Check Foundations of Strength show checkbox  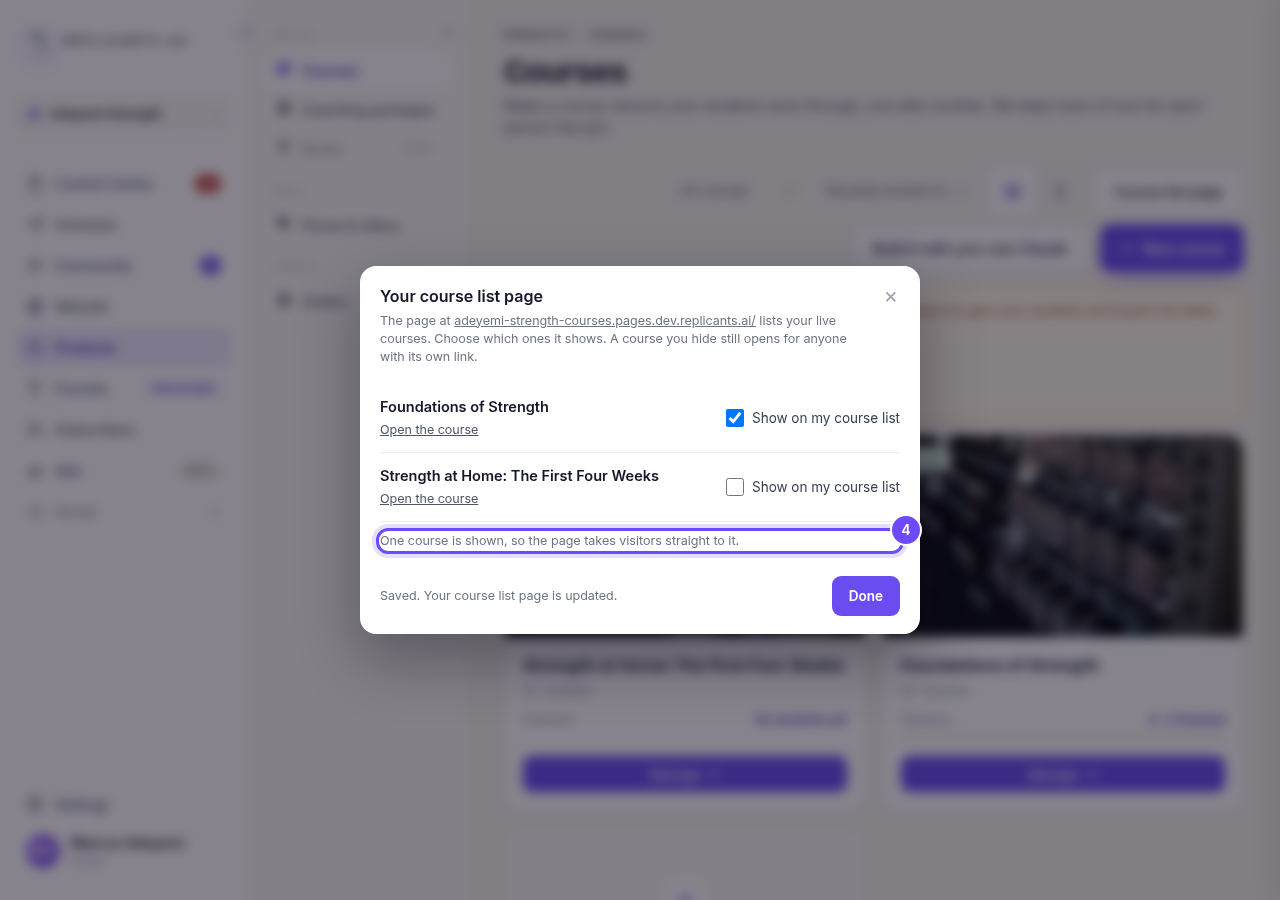click(735, 418)
